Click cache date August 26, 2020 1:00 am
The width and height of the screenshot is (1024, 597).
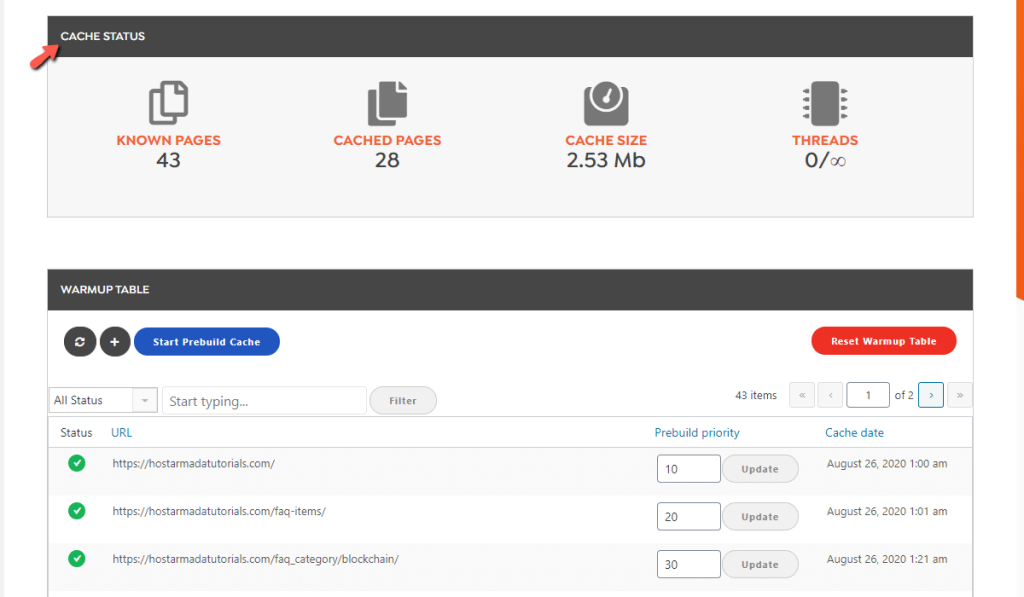click(x=887, y=463)
